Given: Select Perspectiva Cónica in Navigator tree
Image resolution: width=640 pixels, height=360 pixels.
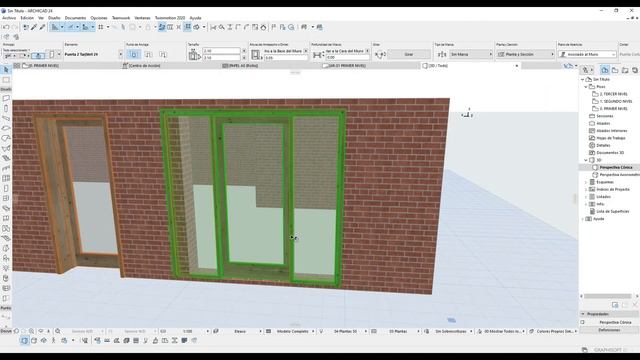Looking at the screenshot, I should [616, 167].
